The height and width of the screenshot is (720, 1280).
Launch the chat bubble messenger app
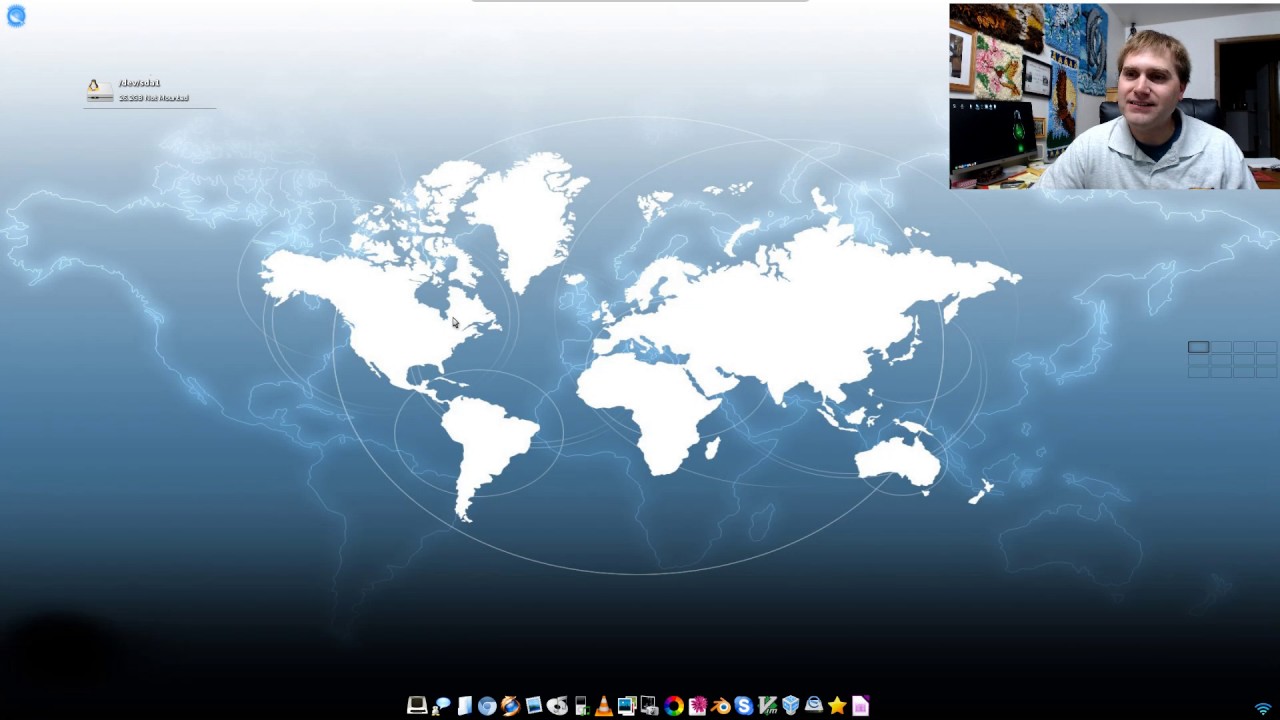441,706
